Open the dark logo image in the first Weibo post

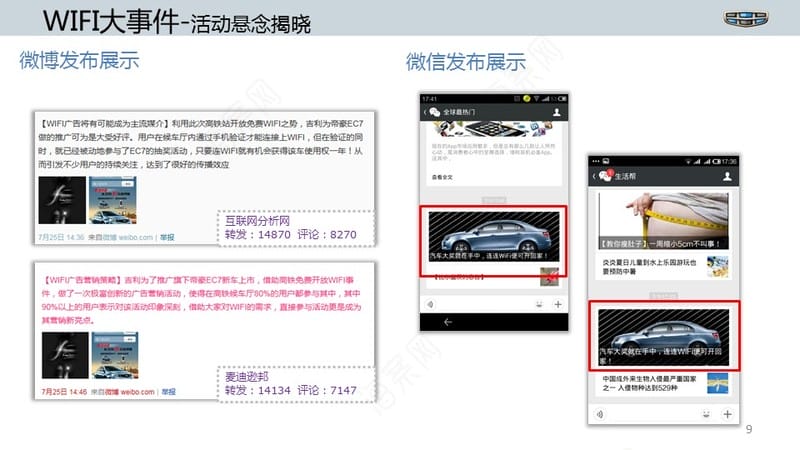62,200
